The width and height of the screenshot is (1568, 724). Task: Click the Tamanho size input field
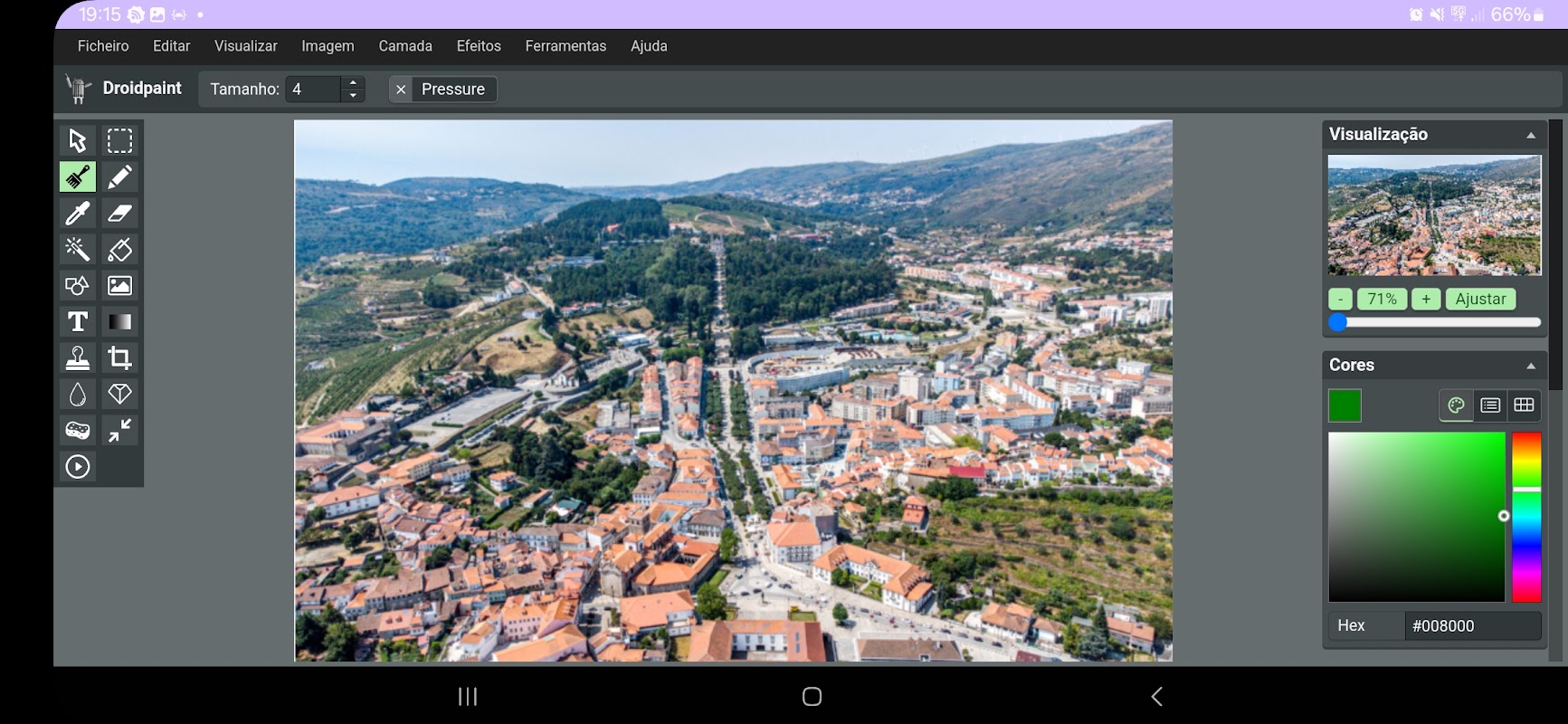(313, 89)
